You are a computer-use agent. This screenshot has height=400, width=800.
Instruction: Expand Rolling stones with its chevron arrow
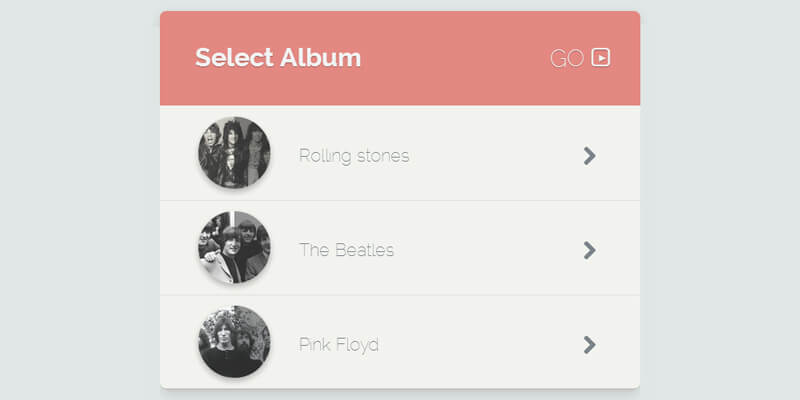pyautogui.click(x=589, y=155)
